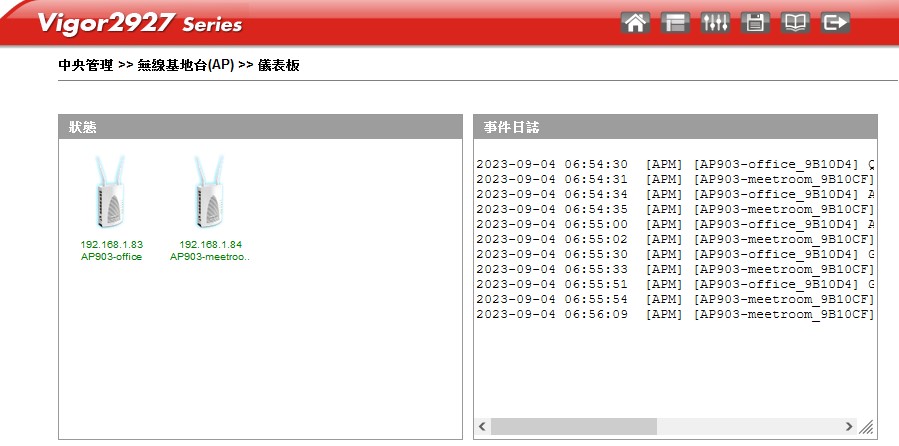Click the logout arrow icon
899x446 pixels.
[x=835, y=23]
